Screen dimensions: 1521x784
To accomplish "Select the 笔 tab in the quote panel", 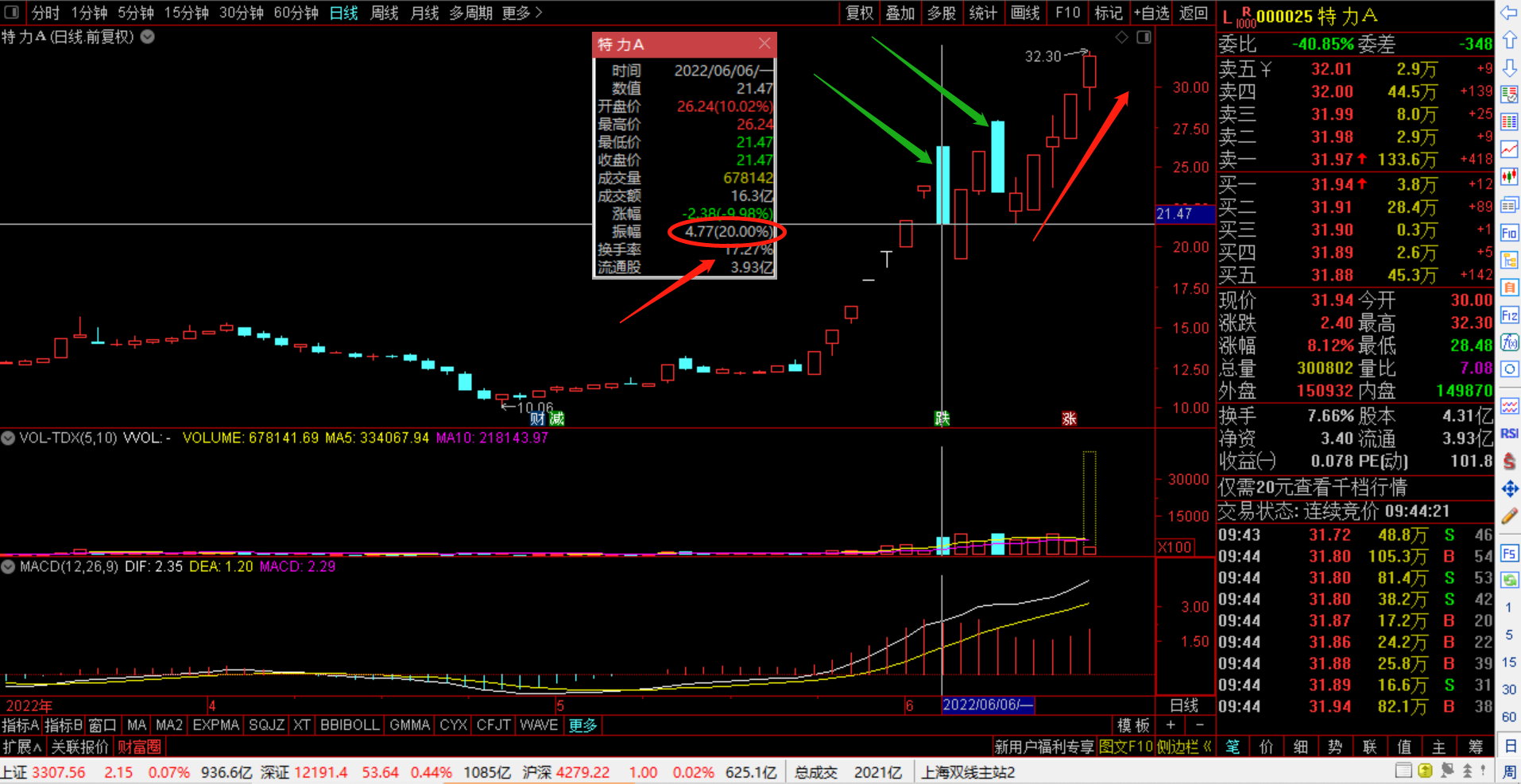I will coord(1233,747).
